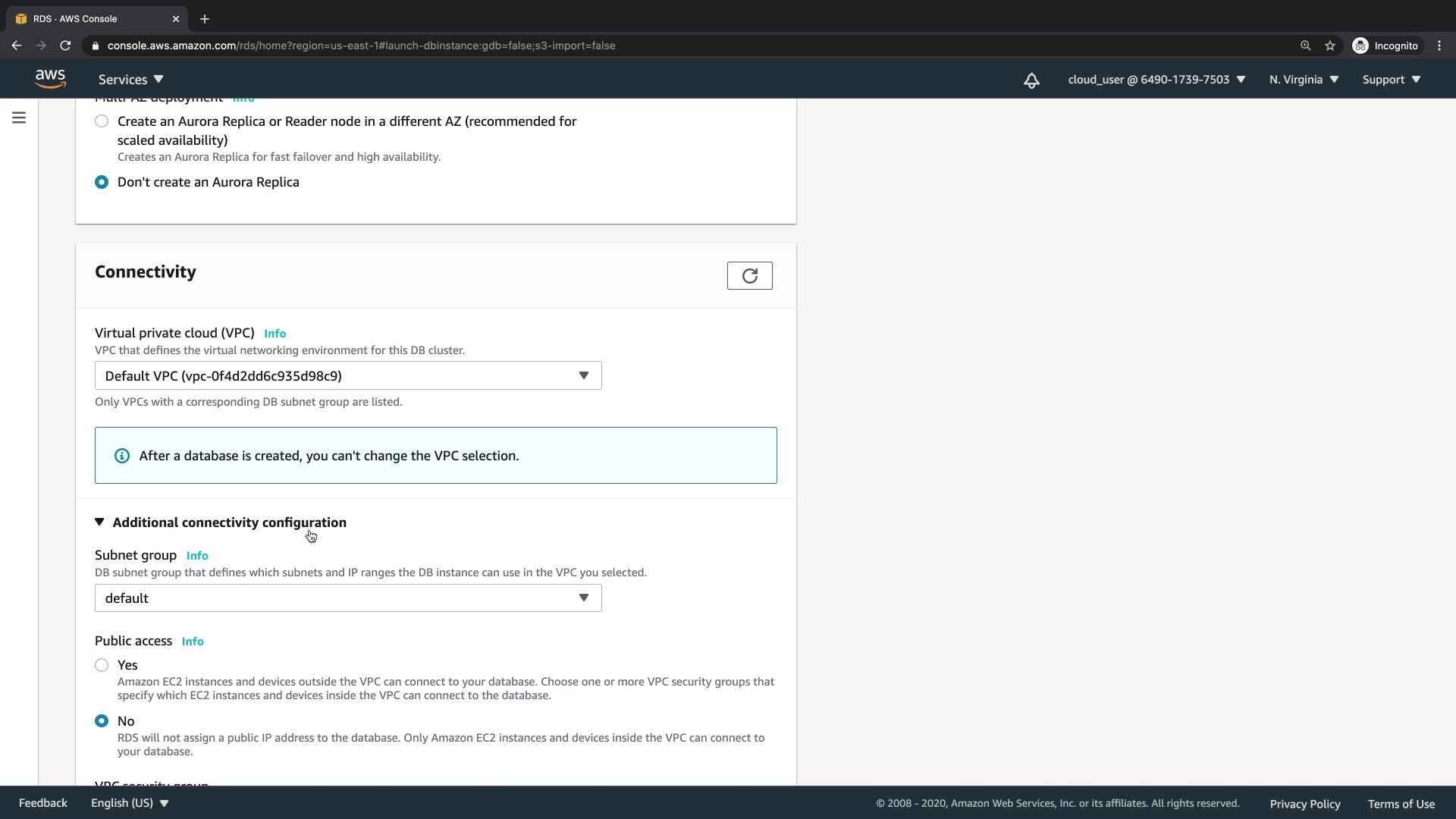Image resolution: width=1456 pixels, height=819 pixels.
Task: Click the Feedback button in footer
Action: (x=43, y=803)
